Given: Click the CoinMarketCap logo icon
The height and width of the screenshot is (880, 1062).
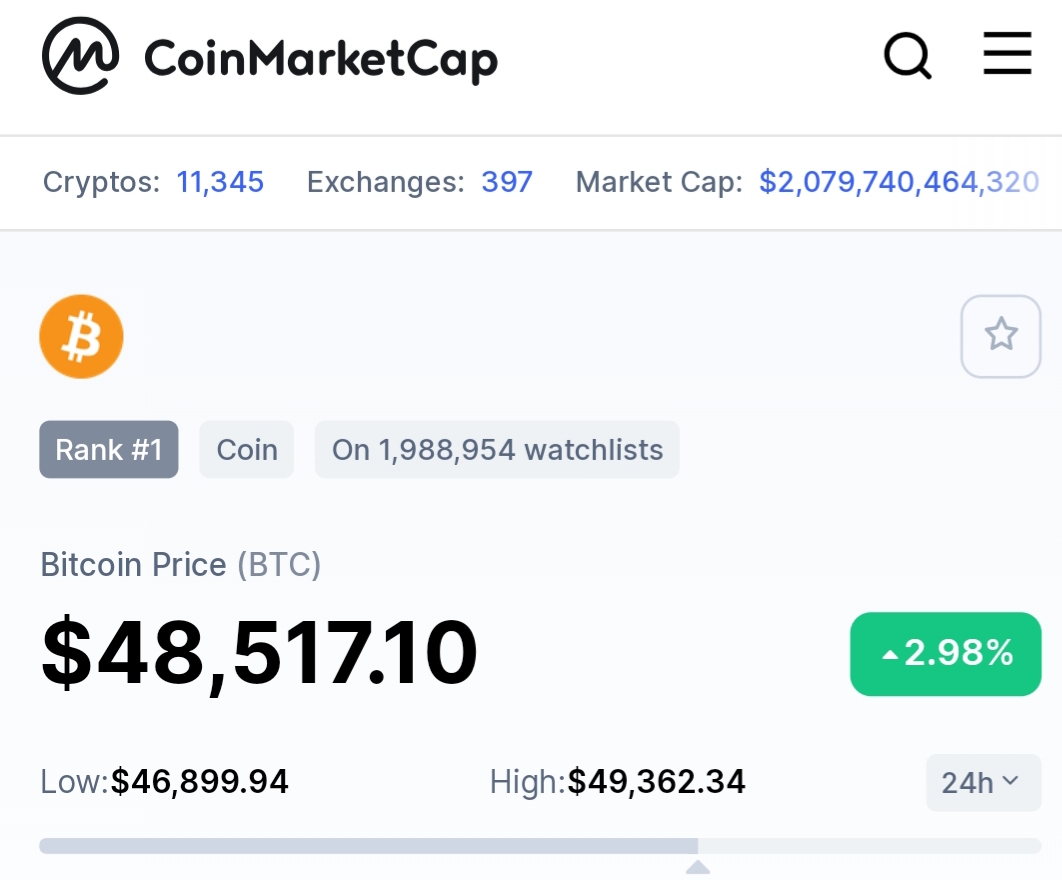Looking at the screenshot, I should point(81,56).
